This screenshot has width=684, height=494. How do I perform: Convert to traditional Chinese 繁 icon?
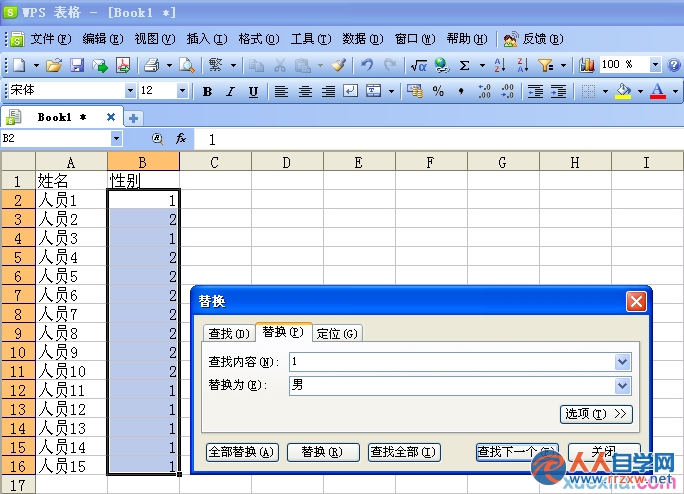[215, 65]
